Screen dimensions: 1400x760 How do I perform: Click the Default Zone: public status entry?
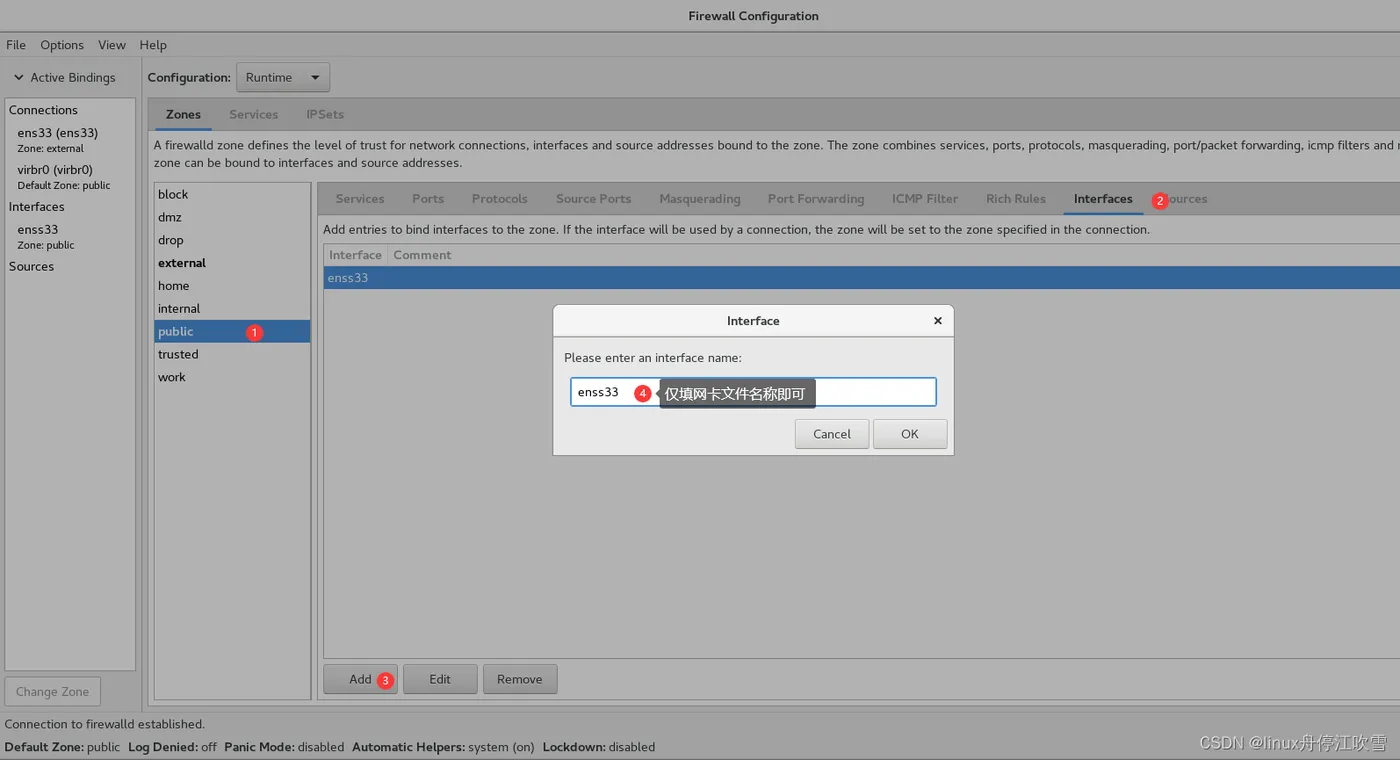[x=62, y=747]
